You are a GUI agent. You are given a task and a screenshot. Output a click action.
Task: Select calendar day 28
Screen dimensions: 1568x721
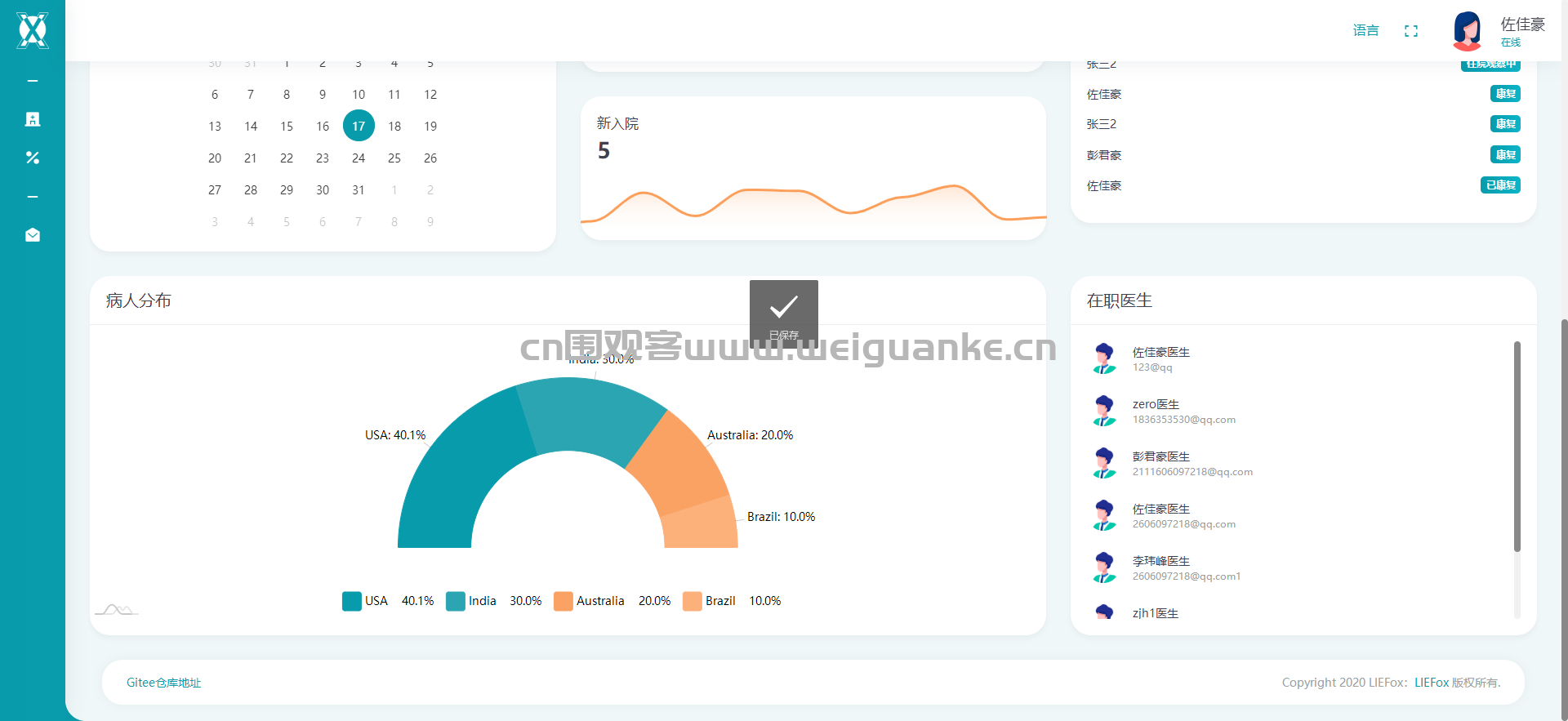(x=251, y=189)
